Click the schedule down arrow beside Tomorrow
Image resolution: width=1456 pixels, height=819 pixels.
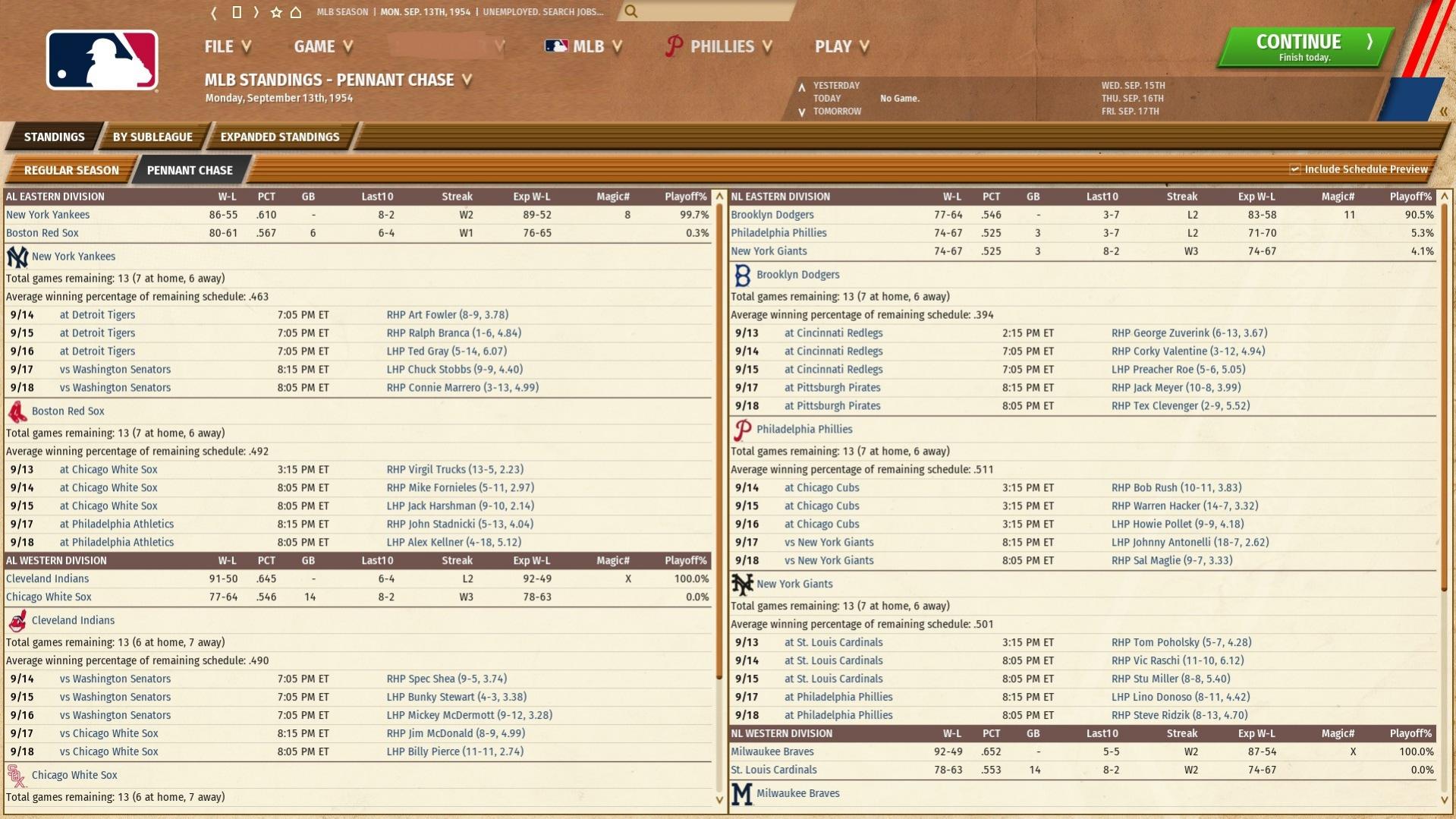[802, 112]
